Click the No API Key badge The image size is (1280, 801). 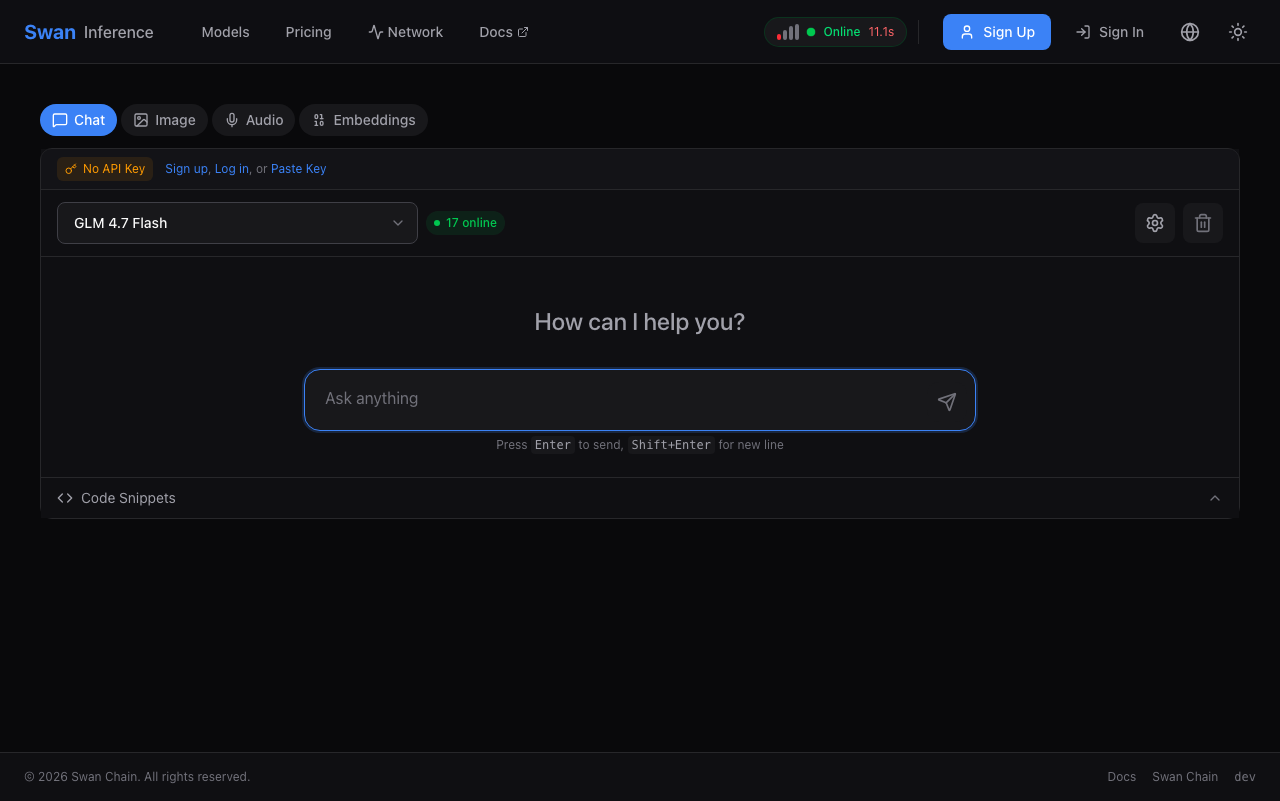pos(105,169)
